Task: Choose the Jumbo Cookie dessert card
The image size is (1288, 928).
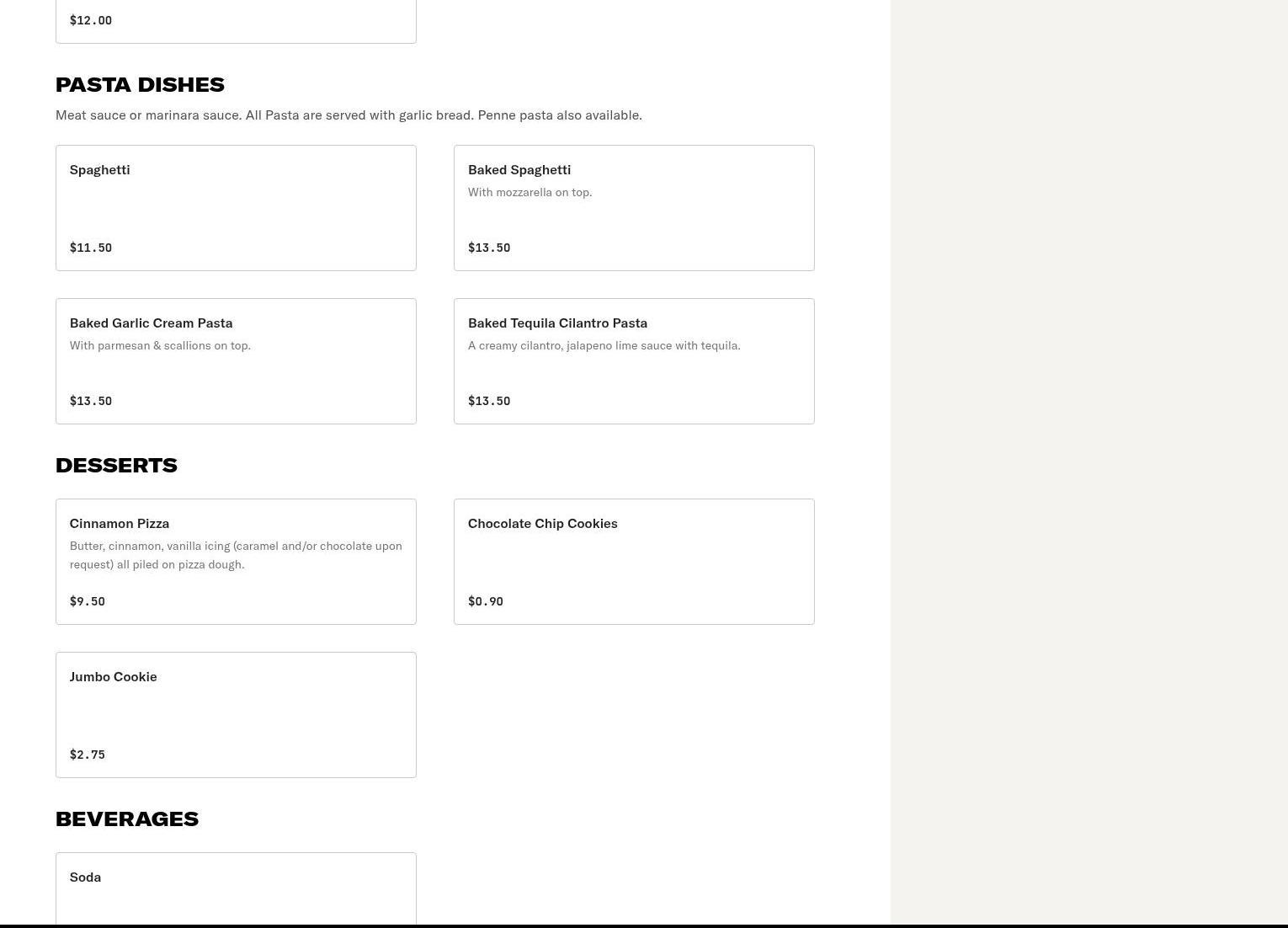Action: (236, 715)
